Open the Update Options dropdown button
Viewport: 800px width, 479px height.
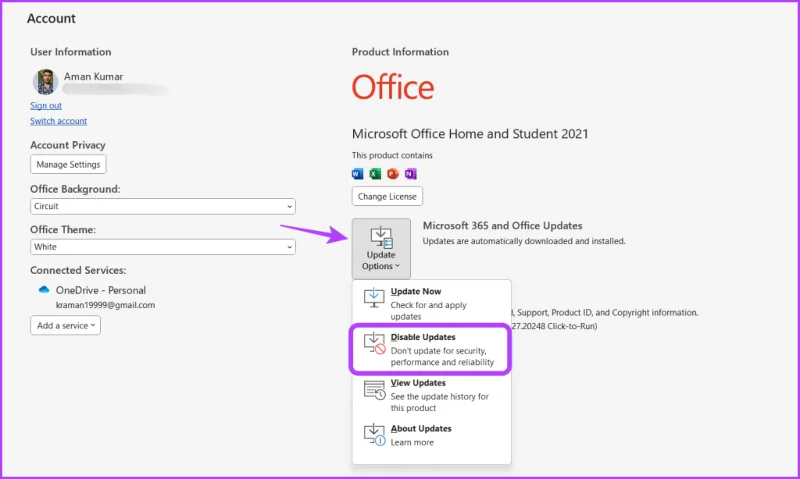pyautogui.click(x=381, y=248)
